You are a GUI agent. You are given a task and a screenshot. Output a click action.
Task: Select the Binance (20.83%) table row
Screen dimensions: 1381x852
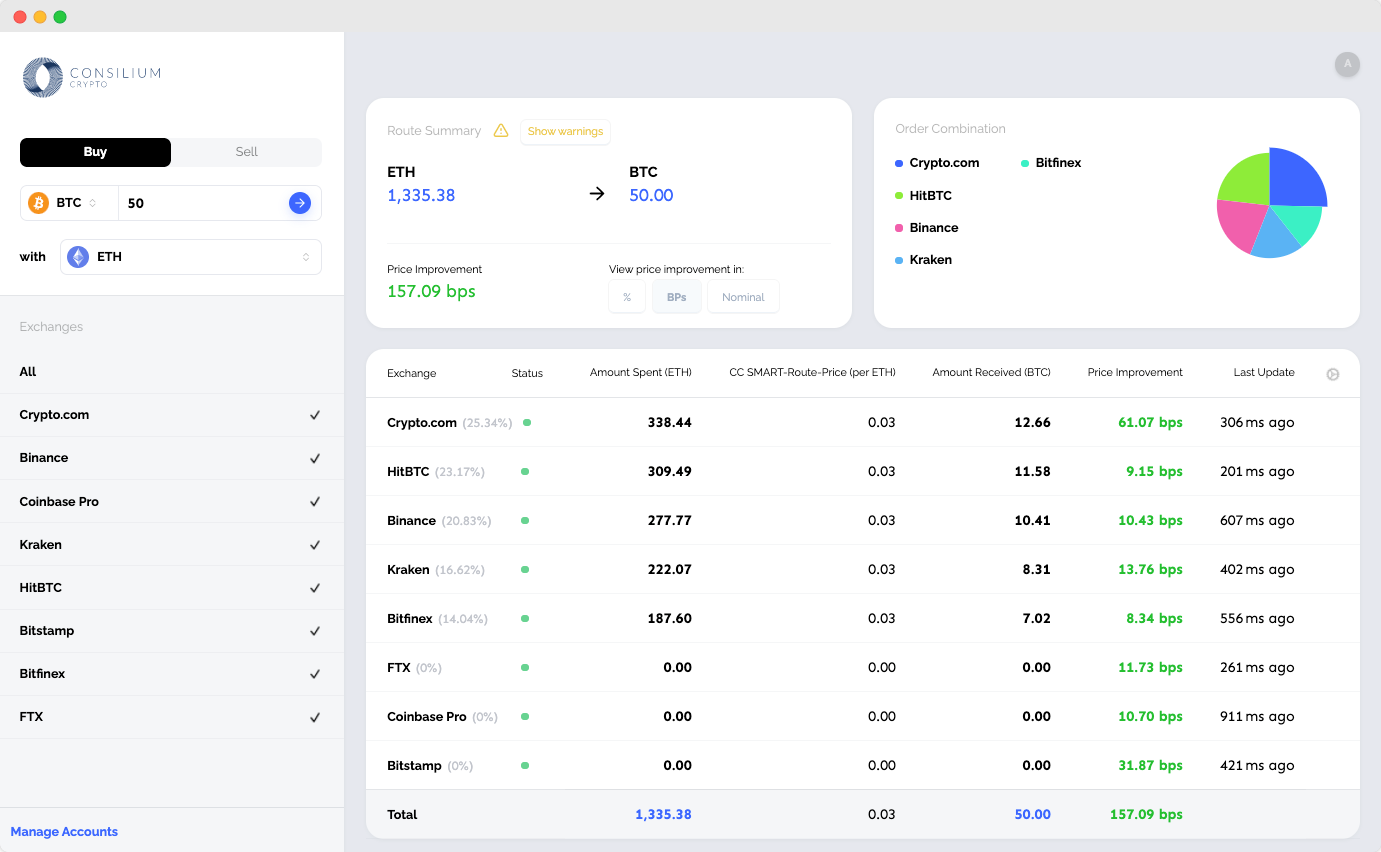point(863,521)
